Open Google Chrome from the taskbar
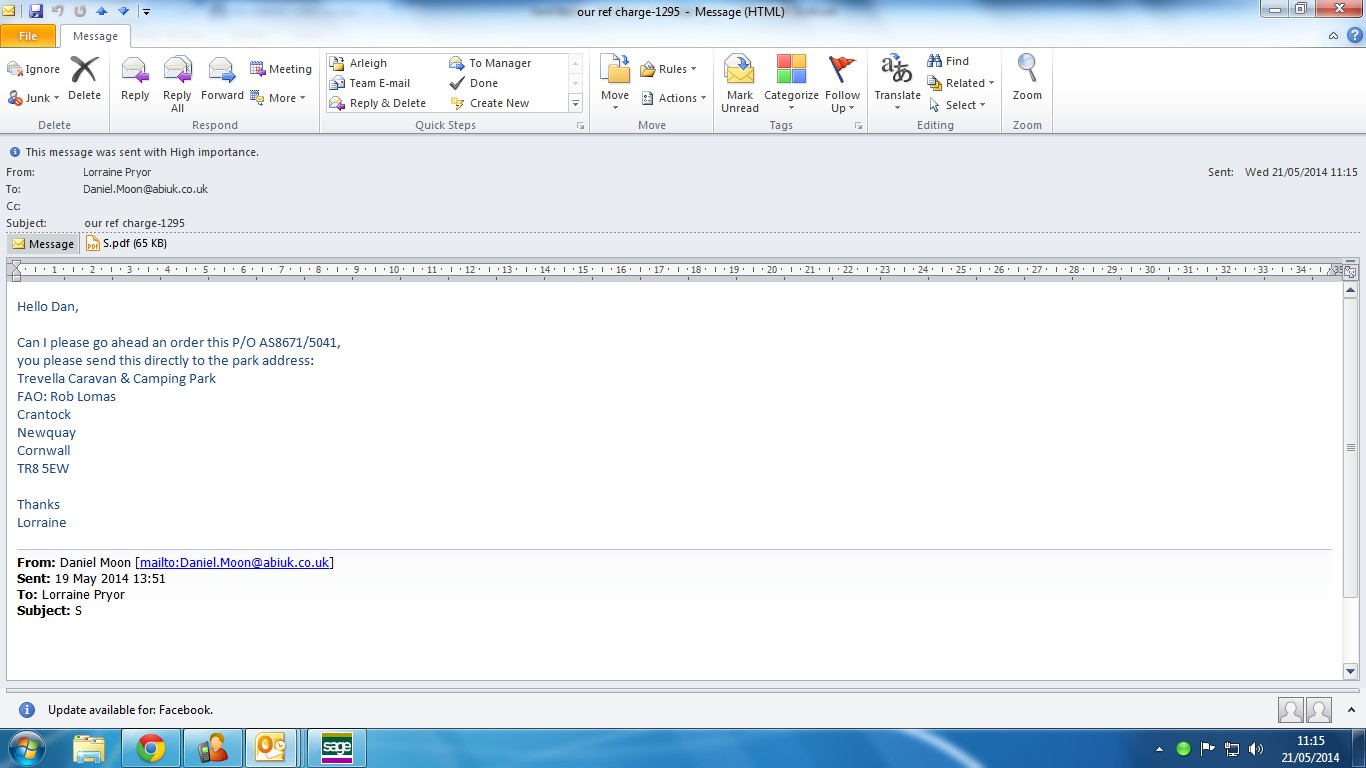 click(x=151, y=748)
